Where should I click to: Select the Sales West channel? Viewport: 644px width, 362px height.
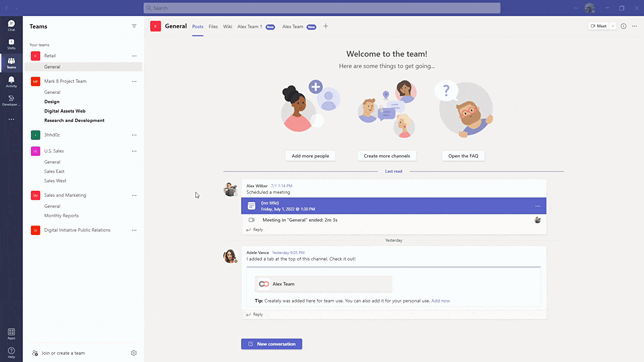point(55,181)
